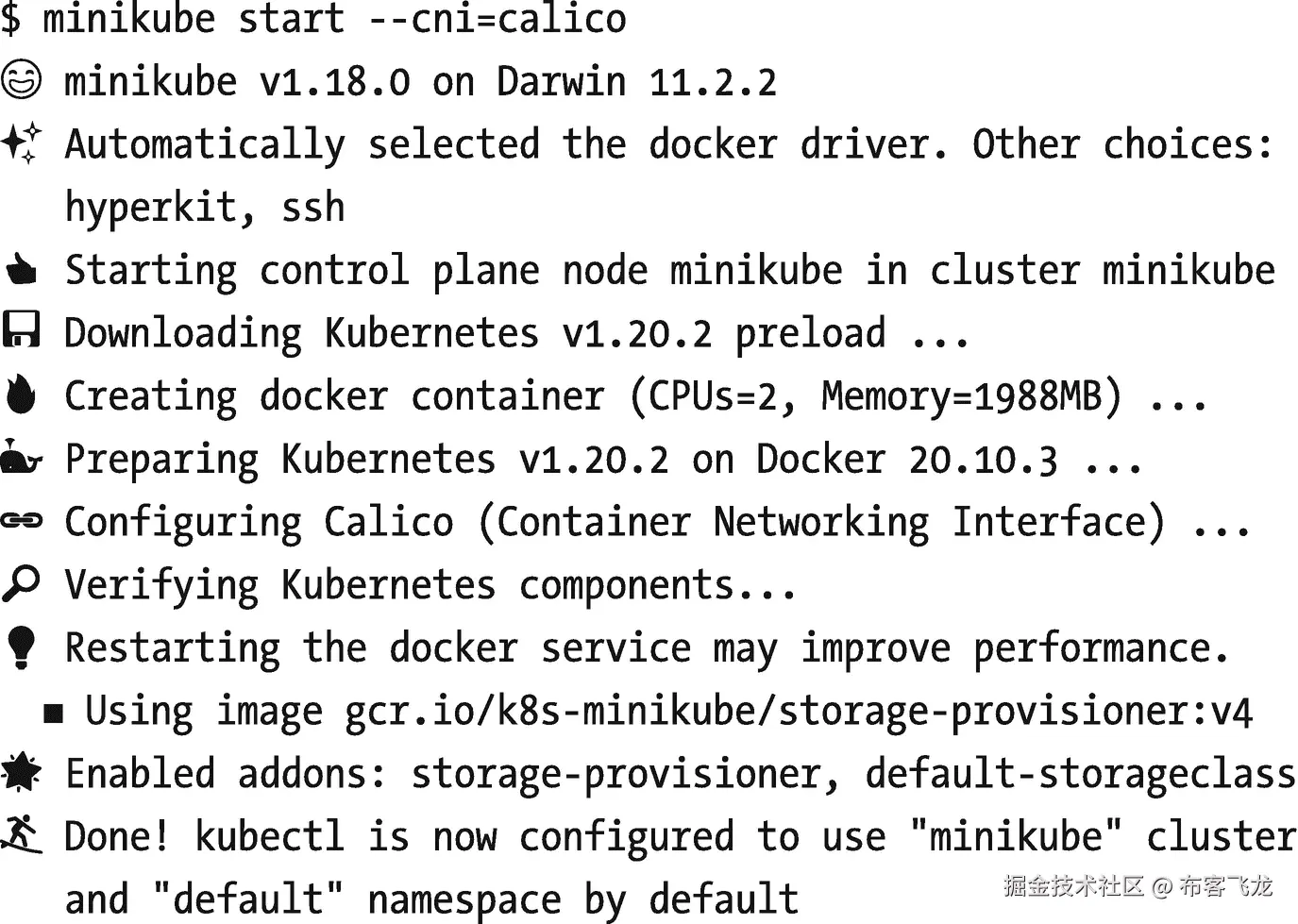
Task: Click the square bullet before Using image
Action: [54, 714]
